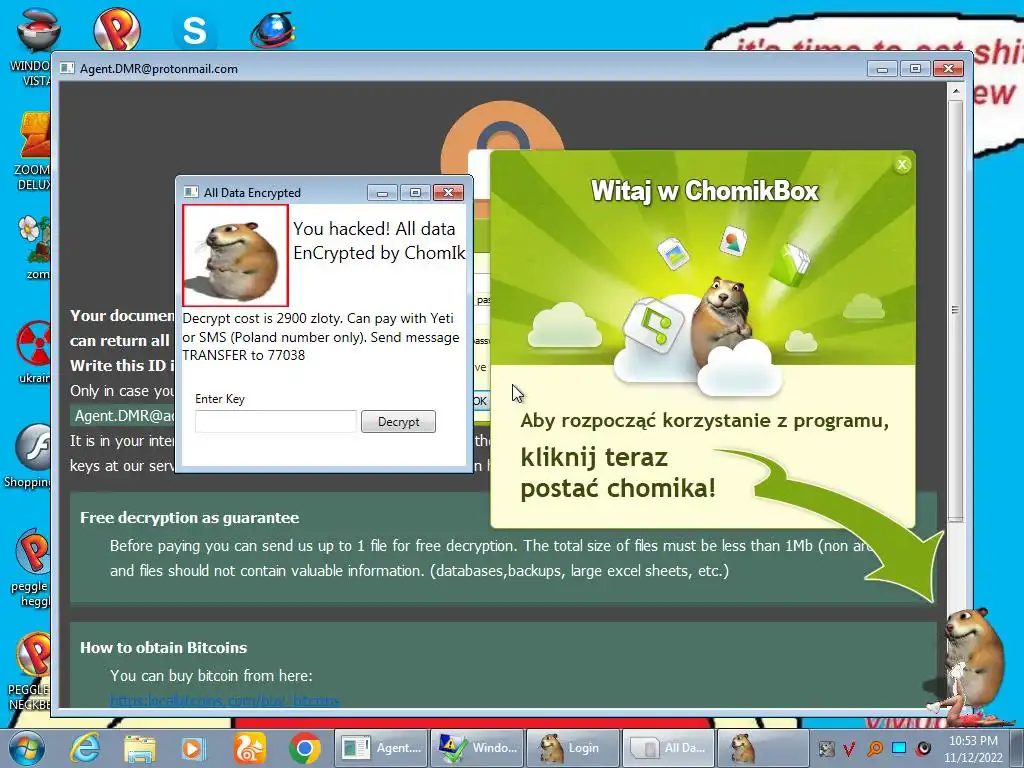Switch to unlabeled hamster taskbar item
Viewport: 1024px width, 768px height.
764,748
